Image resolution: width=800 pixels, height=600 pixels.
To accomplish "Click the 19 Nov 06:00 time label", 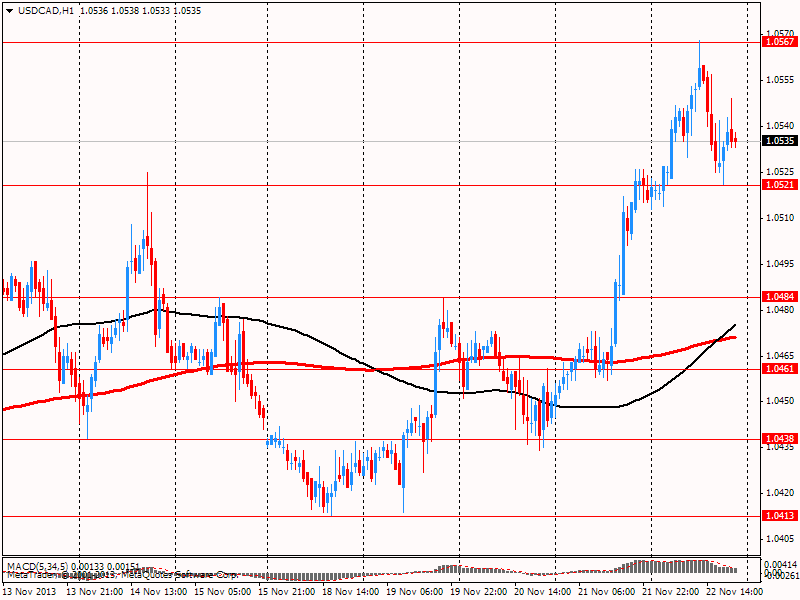I will (x=414, y=592).
